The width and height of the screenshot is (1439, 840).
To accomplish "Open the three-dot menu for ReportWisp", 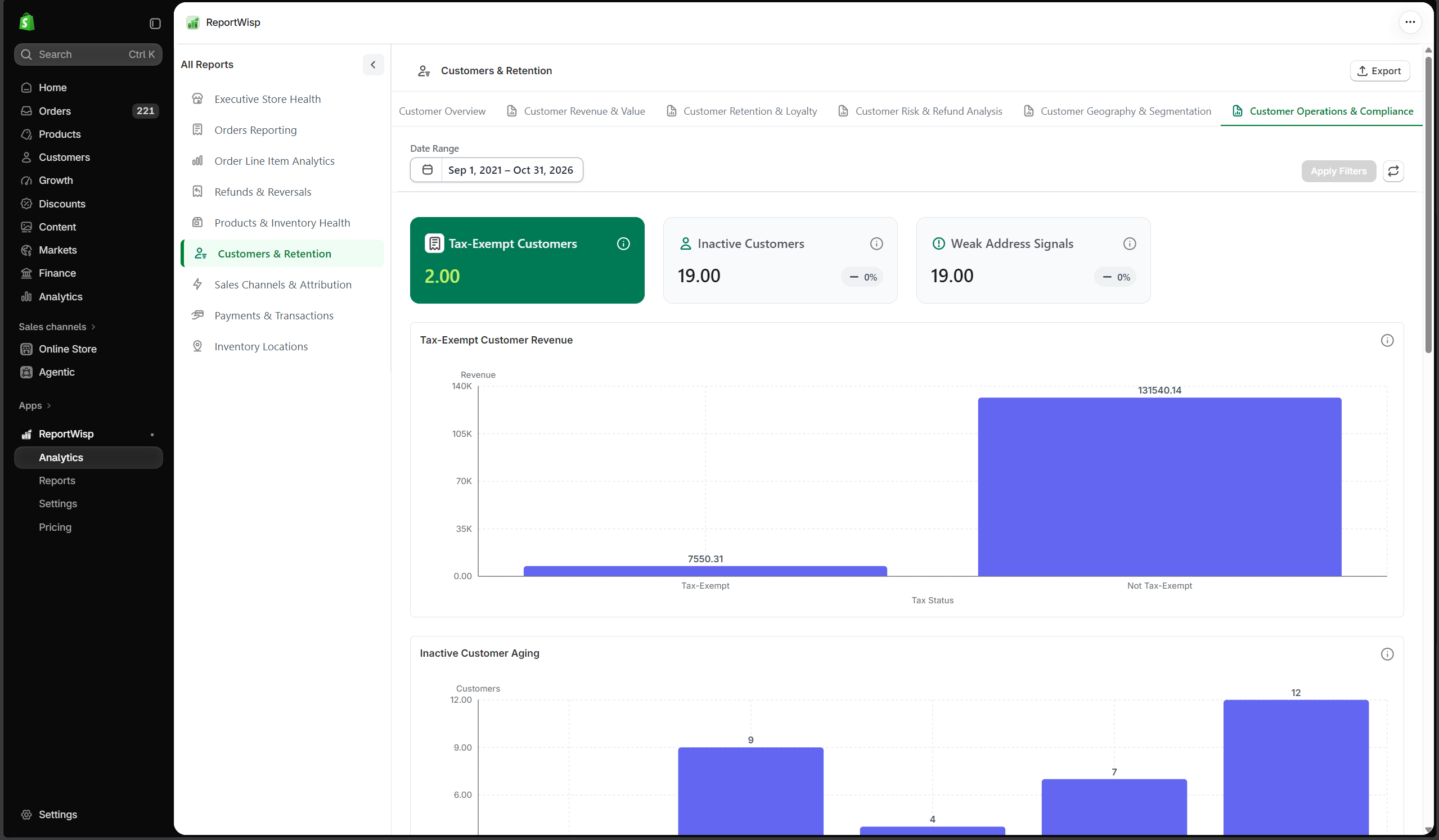I will [1410, 22].
